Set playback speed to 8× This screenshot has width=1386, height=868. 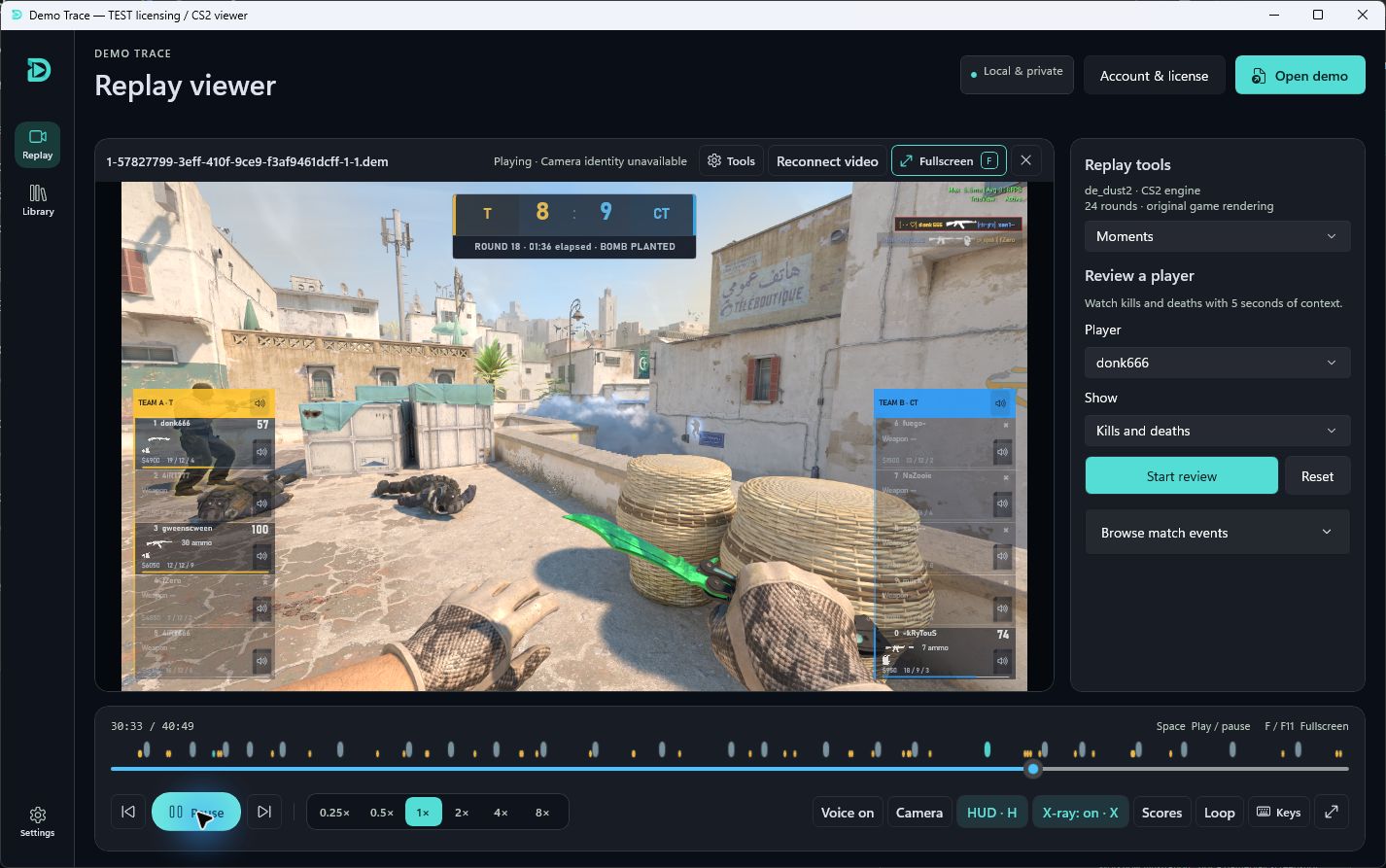(x=542, y=812)
